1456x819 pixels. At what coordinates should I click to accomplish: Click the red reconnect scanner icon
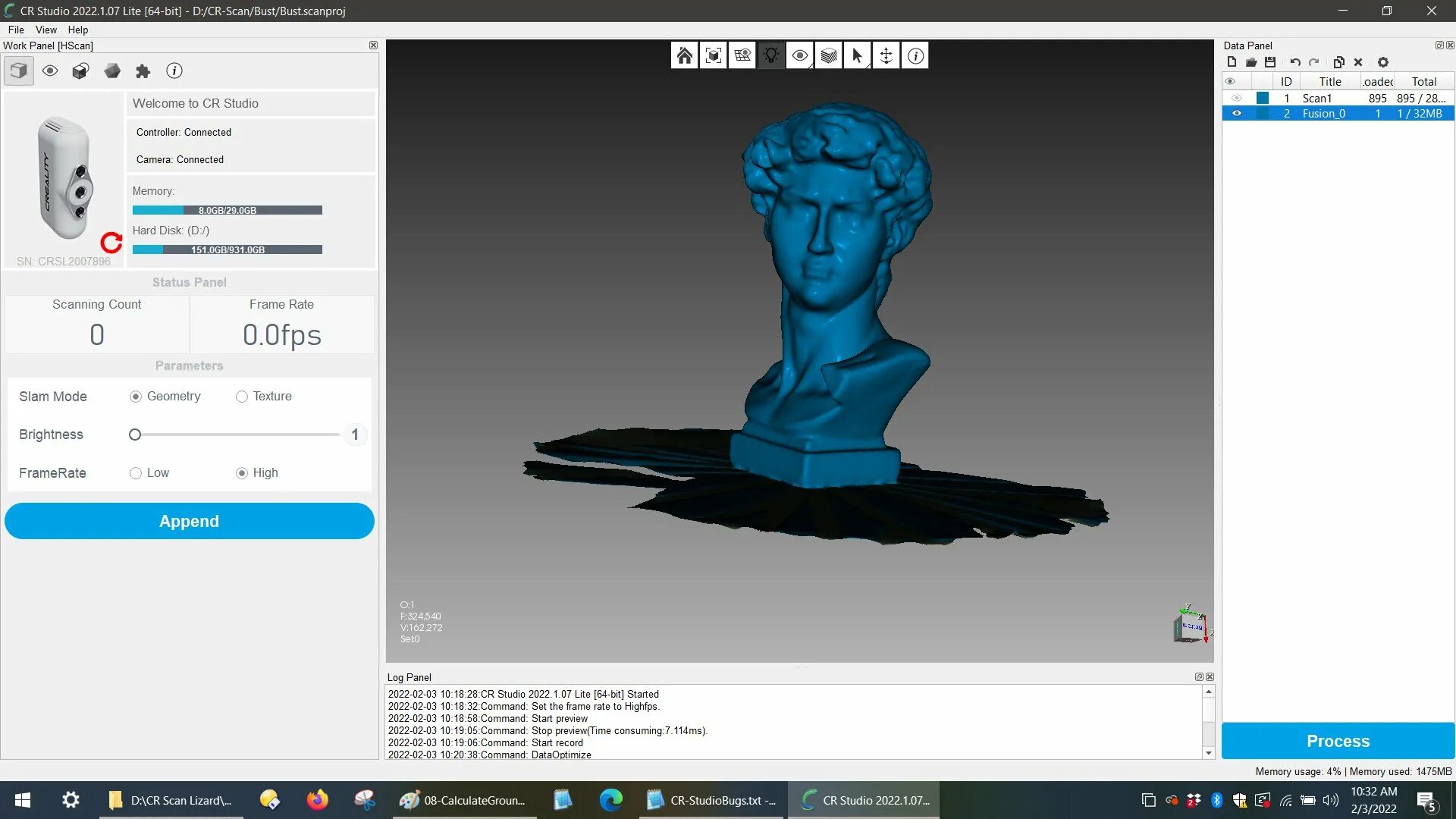(111, 243)
